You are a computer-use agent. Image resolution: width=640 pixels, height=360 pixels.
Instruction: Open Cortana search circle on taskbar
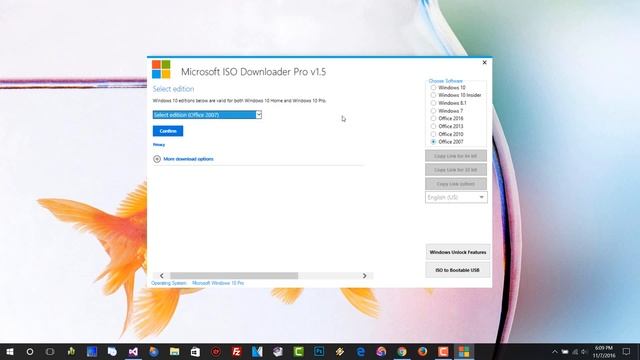point(30,351)
